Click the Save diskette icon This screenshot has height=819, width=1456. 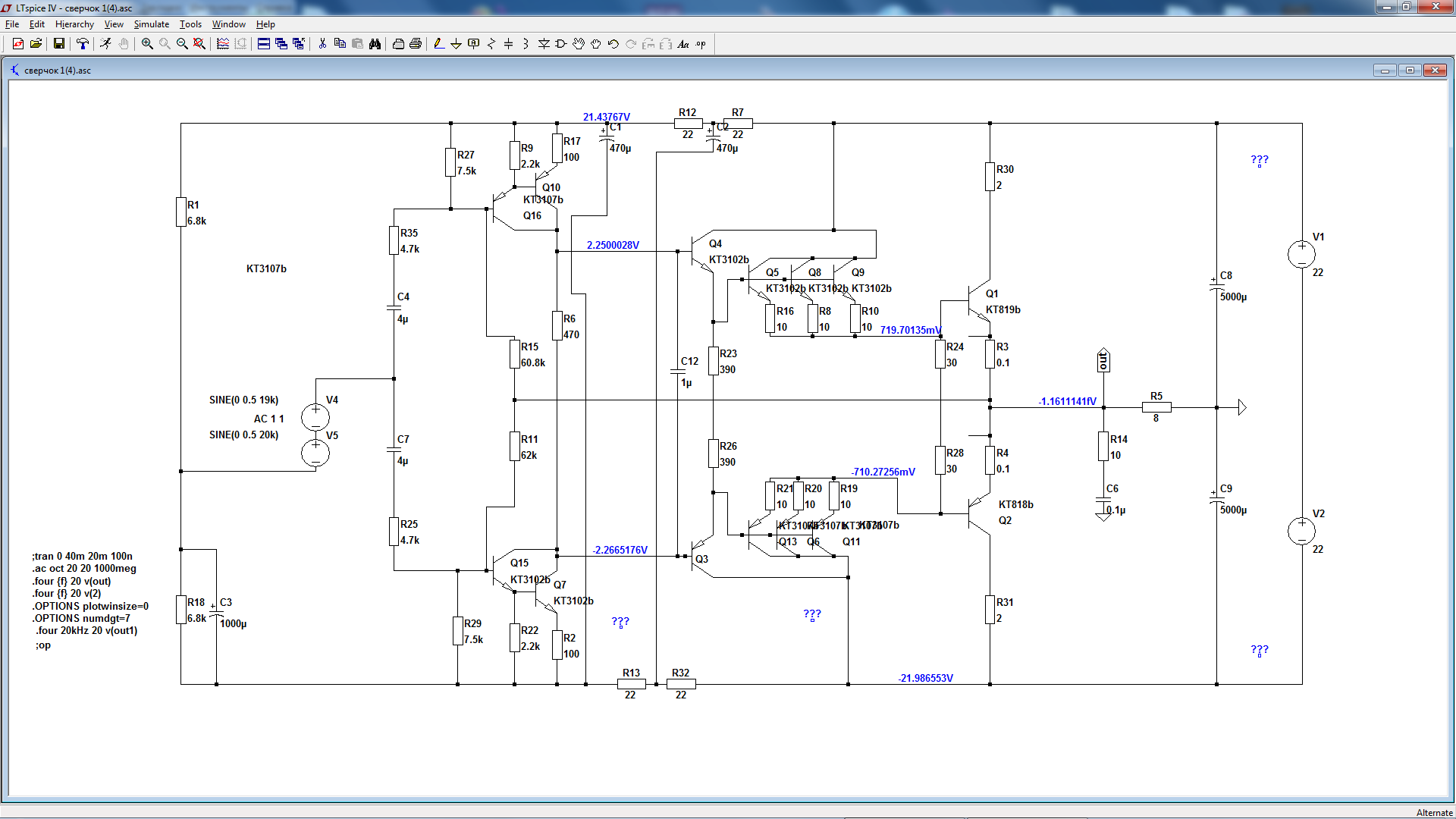pyautogui.click(x=58, y=44)
